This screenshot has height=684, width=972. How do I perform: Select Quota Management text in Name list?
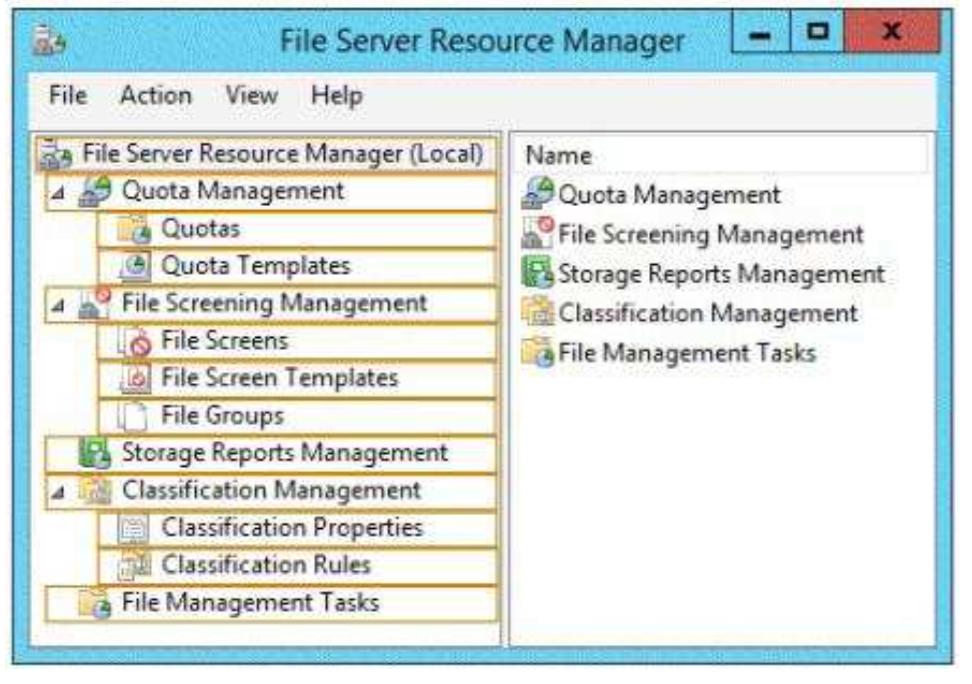point(669,195)
